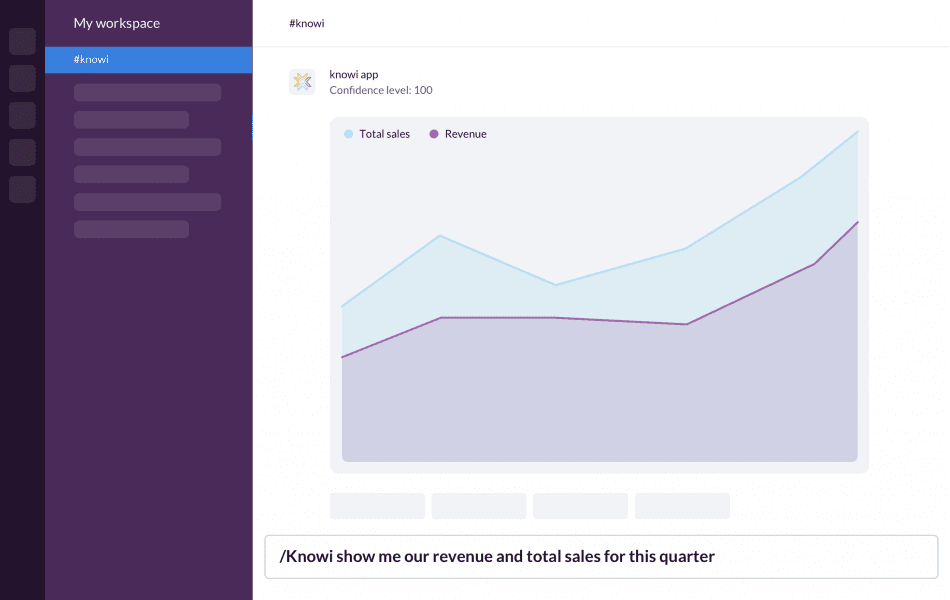
Task: Select the top app icon in the left rail
Action: click(22, 41)
